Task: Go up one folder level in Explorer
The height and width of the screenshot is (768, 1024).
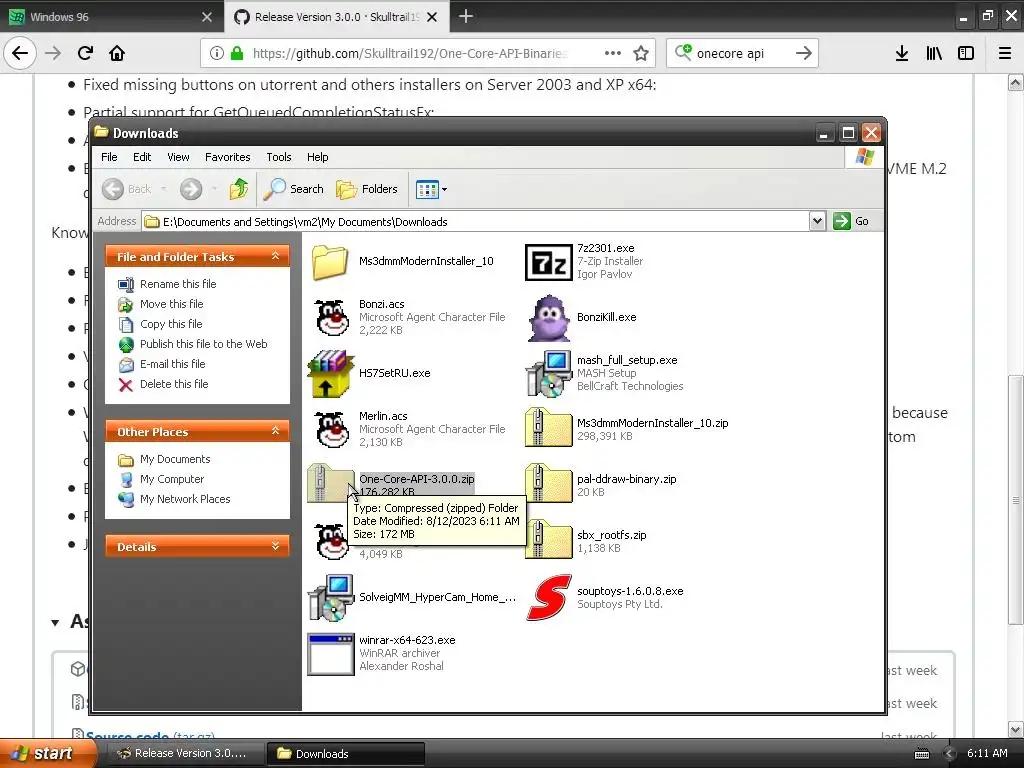Action: pyautogui.click(x=239, y=189)
